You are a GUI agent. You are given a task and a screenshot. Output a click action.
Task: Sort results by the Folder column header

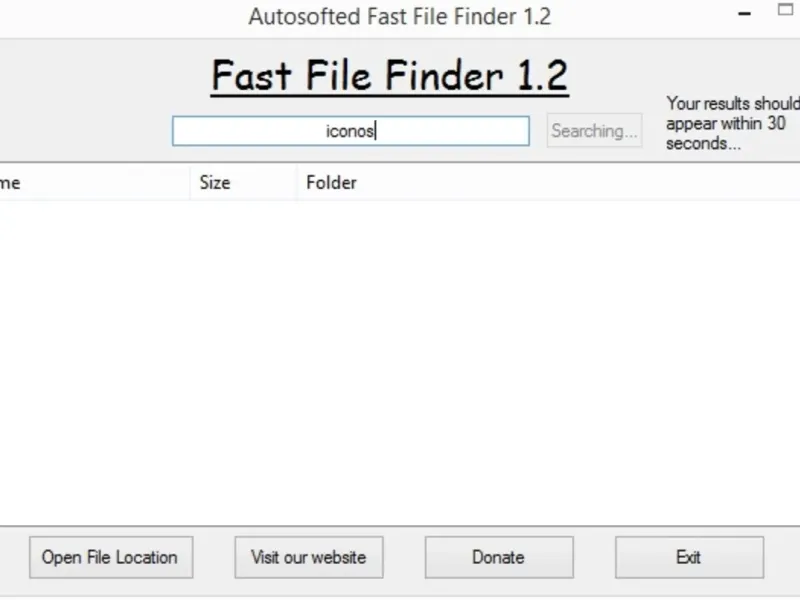[x=331, y=182]
